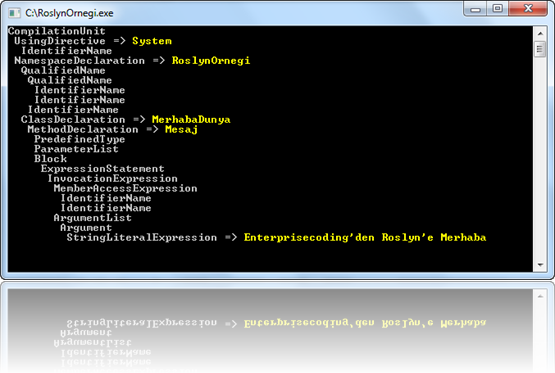Image resolution: width=555 pixels, height=373 pixels.
Task: Click the yellow Enterprisecoding'den Roslyn'e Merhaba string
Action: pyautogui.click(x=365, y=237)
